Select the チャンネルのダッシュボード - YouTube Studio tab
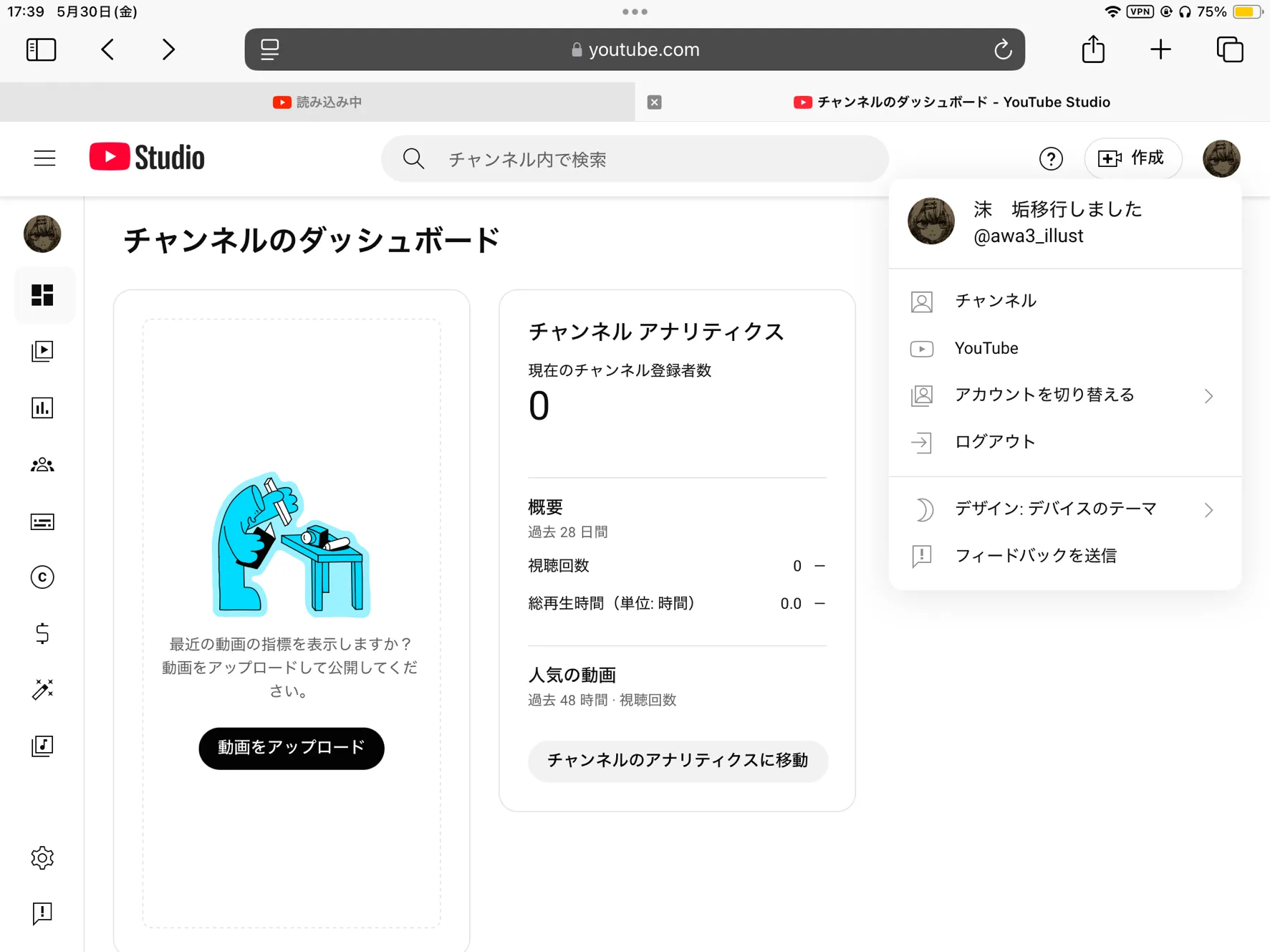1270x952 pixels. click(952, 102)
